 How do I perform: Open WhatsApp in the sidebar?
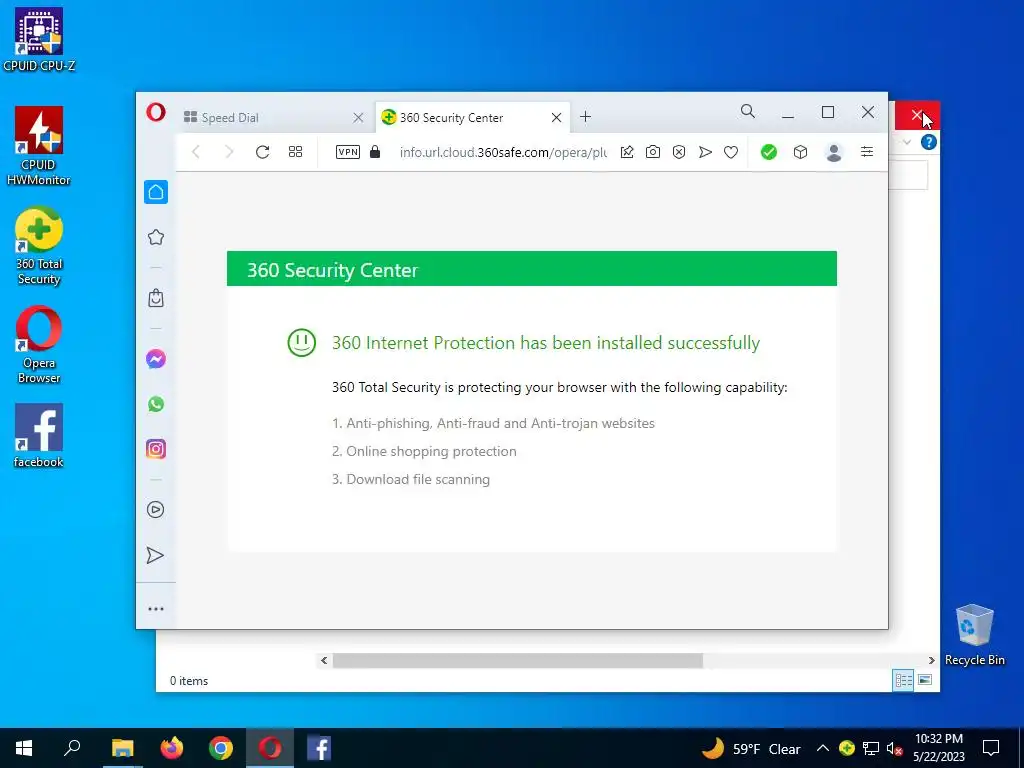tap(155, 404)
